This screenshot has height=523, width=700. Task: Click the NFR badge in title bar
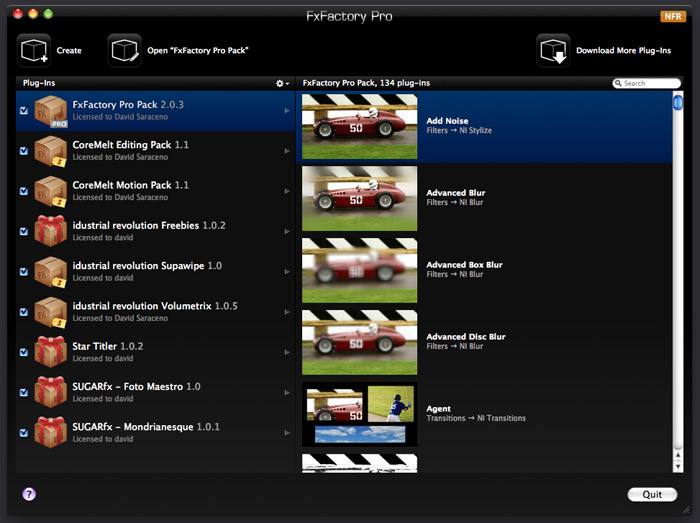(673, 17)
